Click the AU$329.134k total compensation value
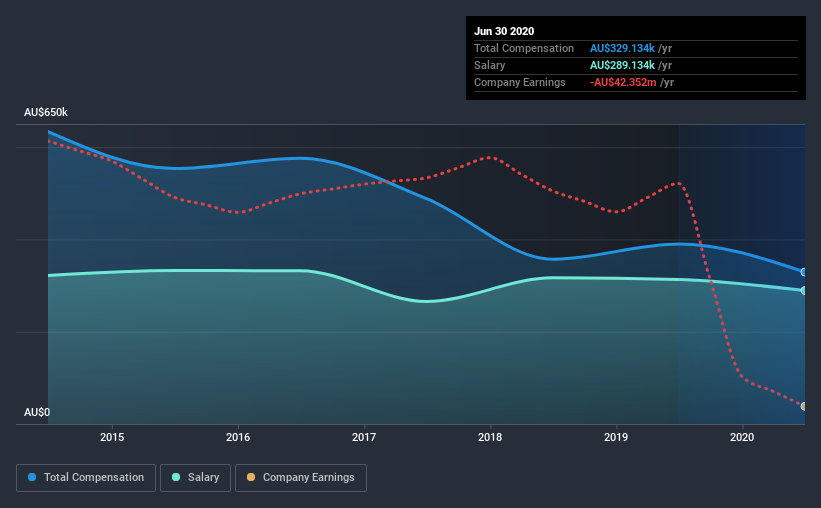 (622, 48)
